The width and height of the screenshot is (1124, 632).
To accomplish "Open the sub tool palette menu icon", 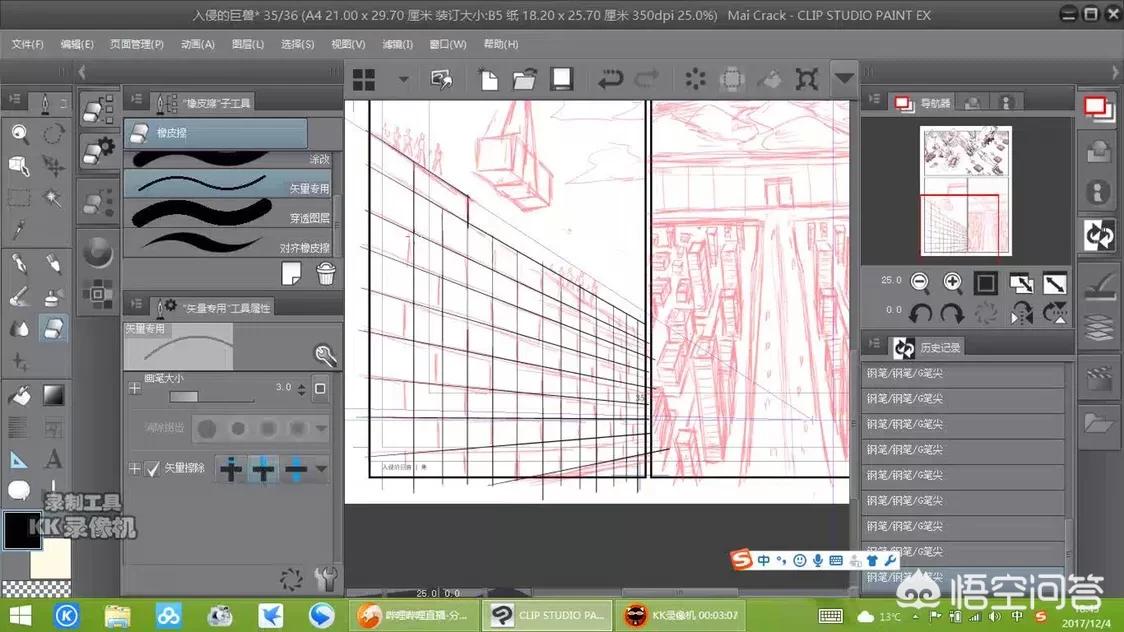I will (136, 100).
